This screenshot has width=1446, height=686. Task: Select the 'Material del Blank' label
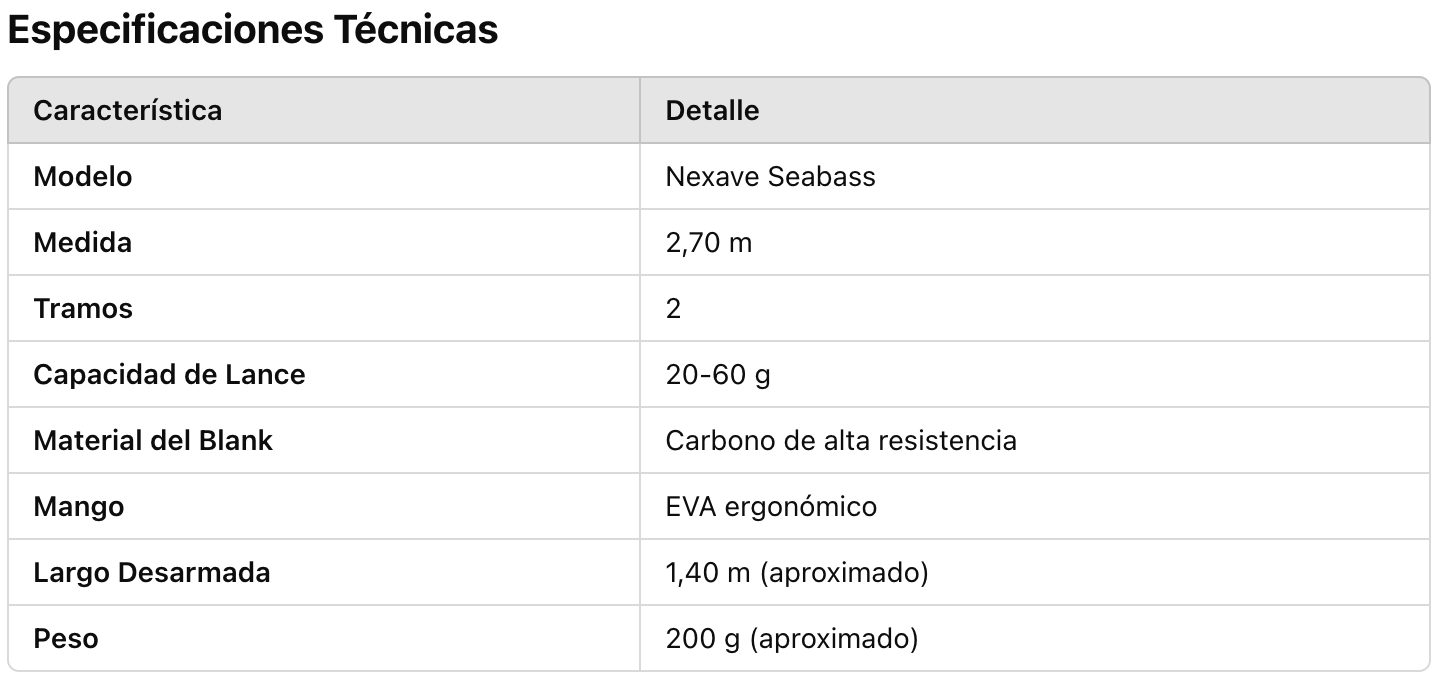pyautogui.click(x=153, y=440)
